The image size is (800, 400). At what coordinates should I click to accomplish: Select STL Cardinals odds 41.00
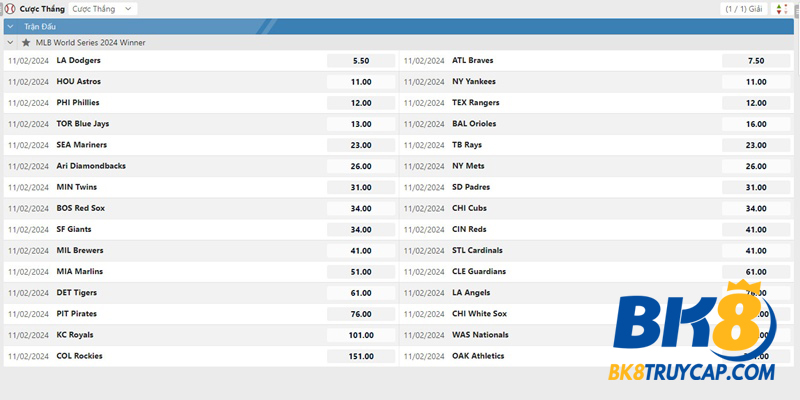[756, 251]
